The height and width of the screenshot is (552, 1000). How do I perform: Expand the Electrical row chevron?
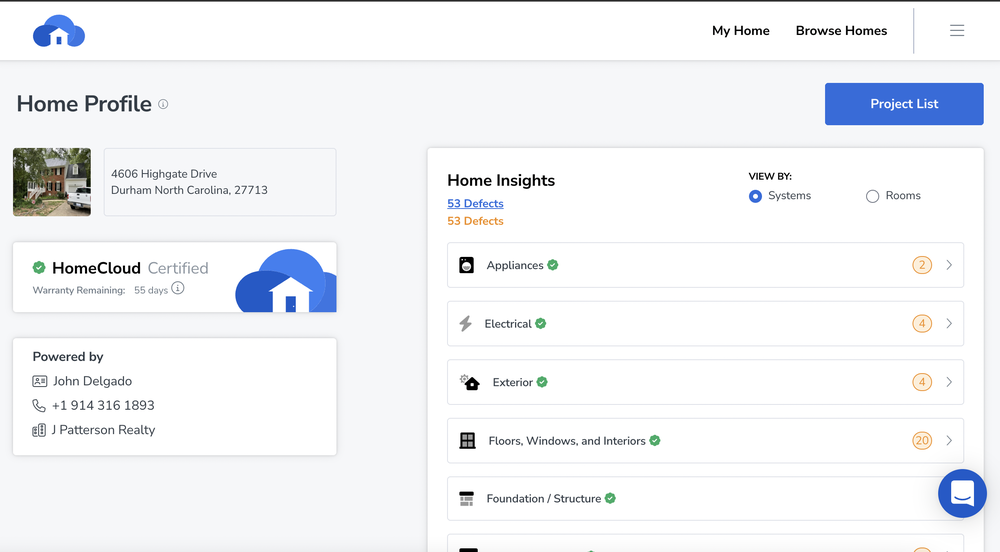point(949,323)
